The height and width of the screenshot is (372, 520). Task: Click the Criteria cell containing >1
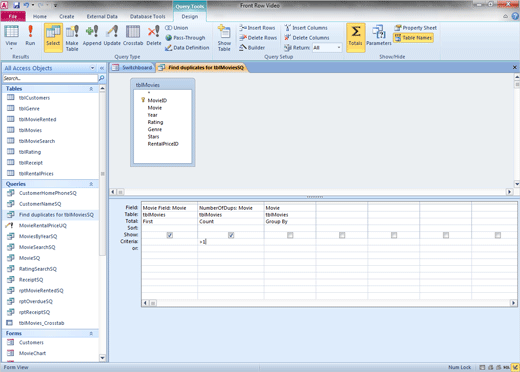click(230, 242)
